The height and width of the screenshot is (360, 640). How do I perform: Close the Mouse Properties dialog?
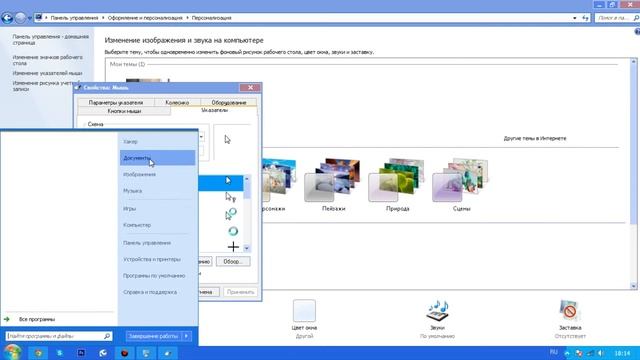coord(250,87)
